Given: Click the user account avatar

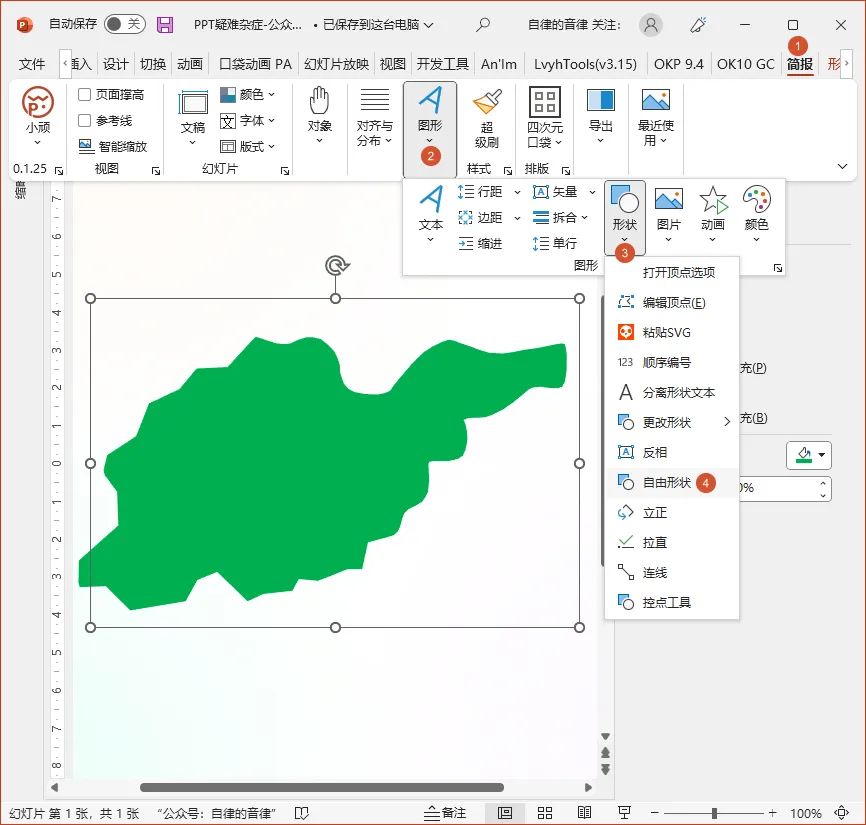Looking at the screenshot, I should tap(651, 24).
